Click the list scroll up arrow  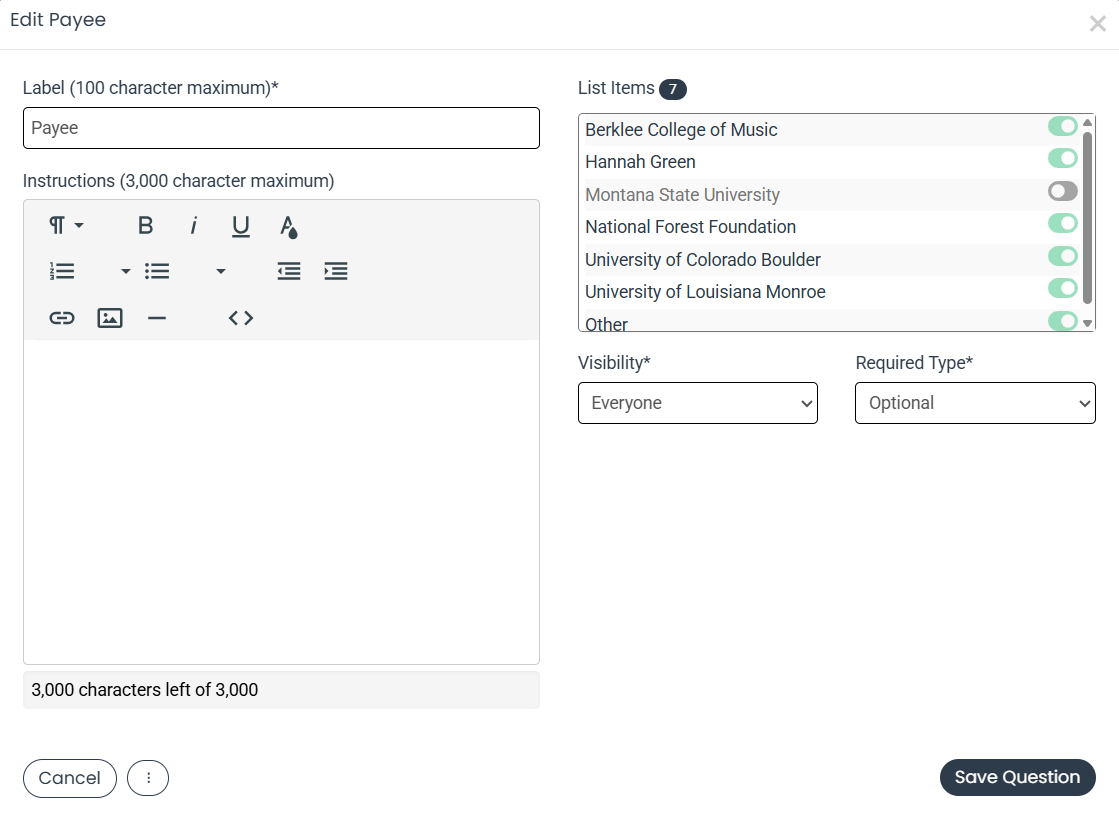(x=1087, y=122)
